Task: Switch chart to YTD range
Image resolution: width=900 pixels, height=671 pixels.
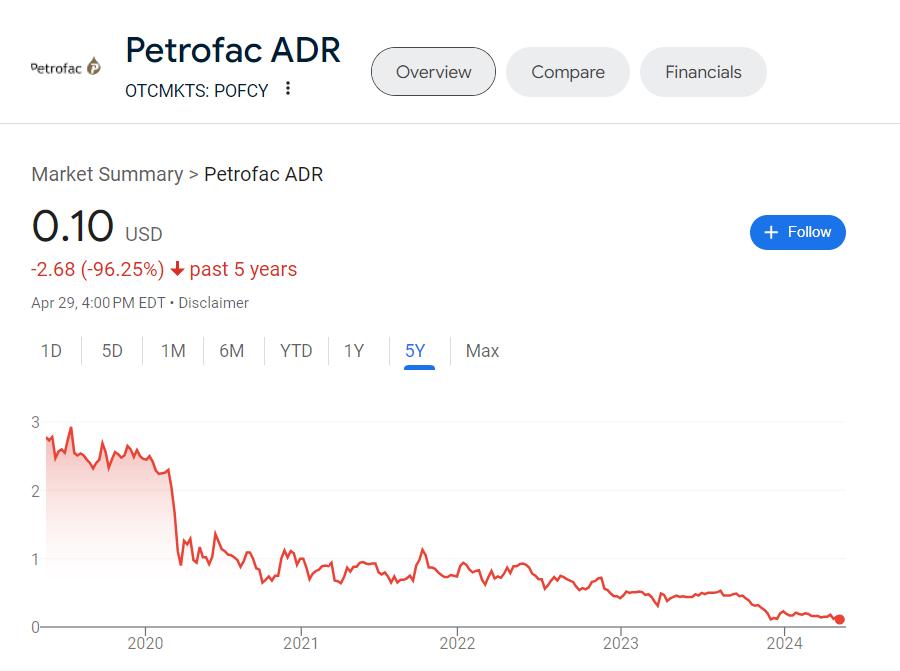Action: [x=296, y=351]
